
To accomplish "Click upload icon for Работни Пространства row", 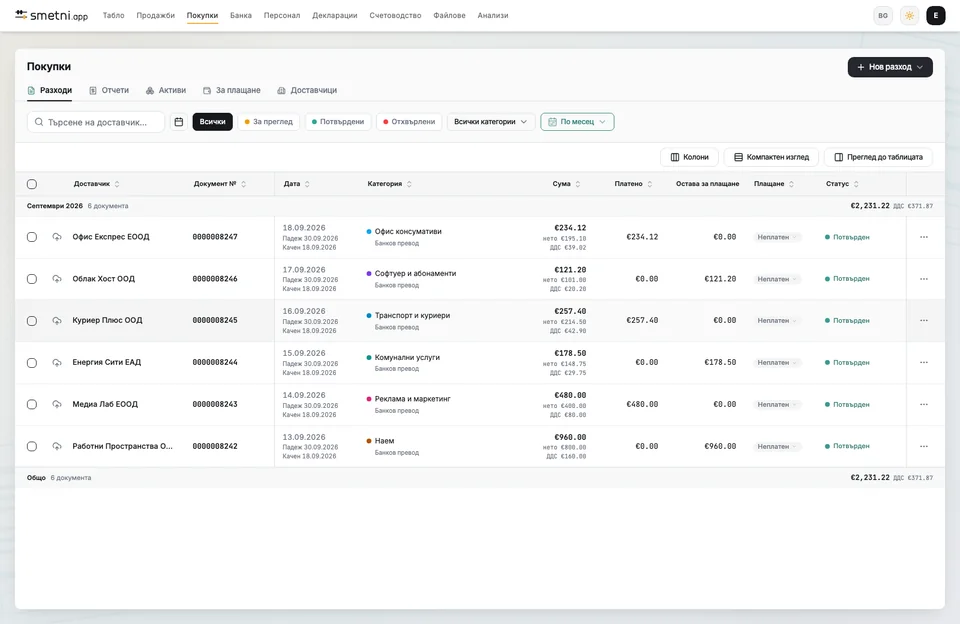I will 57,446.
